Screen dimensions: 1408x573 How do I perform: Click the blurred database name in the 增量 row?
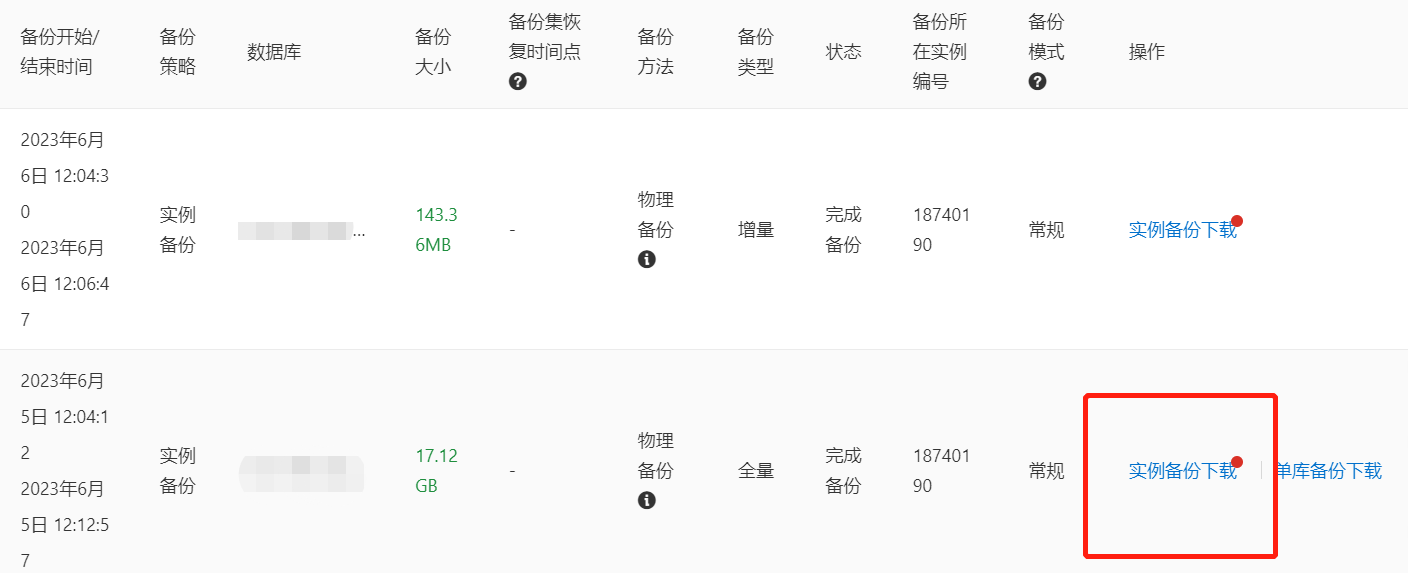click(302, 231)
